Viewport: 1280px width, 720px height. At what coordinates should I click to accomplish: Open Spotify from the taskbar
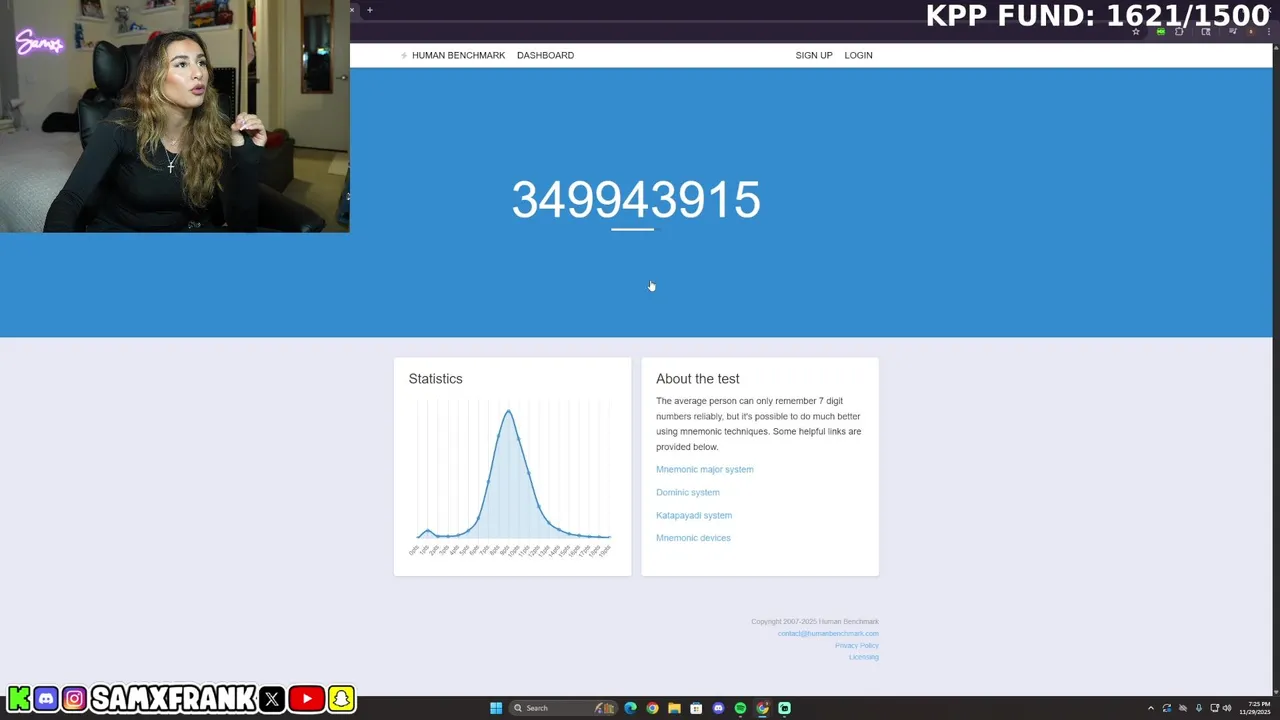[x=740, y=708]
